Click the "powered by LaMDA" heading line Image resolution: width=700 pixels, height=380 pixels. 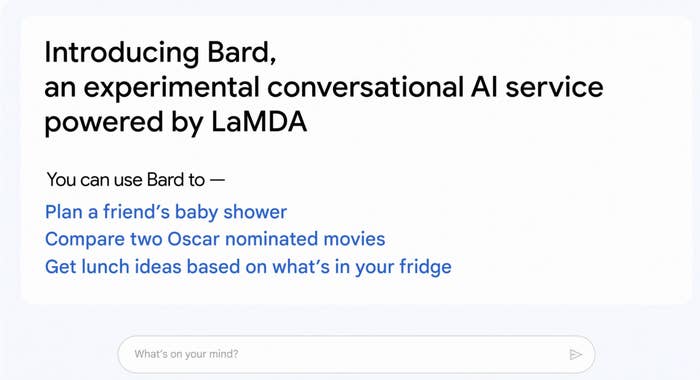click(x=175, y=122)
